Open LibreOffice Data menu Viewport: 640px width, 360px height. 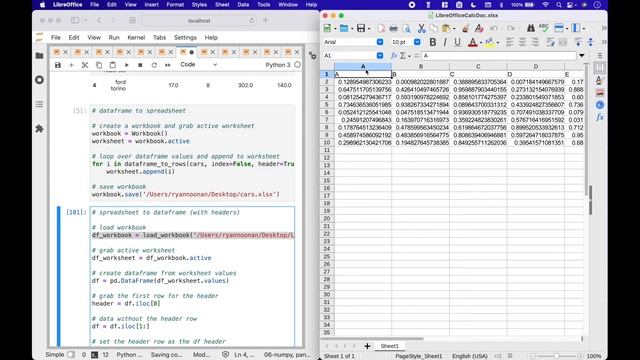tap(243, 5)
